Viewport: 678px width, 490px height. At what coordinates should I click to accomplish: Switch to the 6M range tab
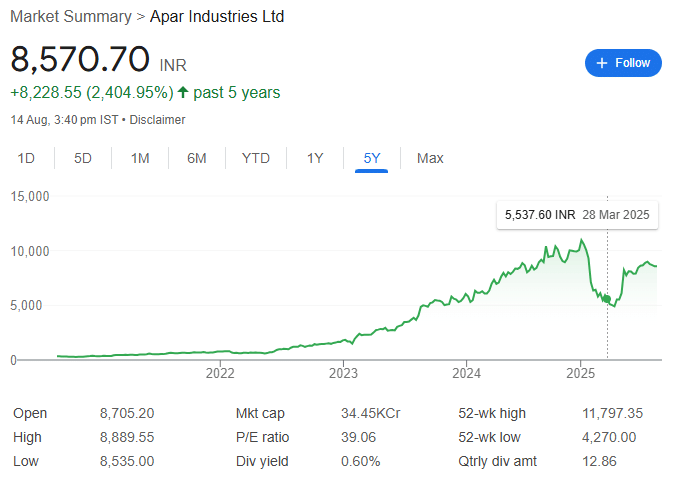[197, 158]
